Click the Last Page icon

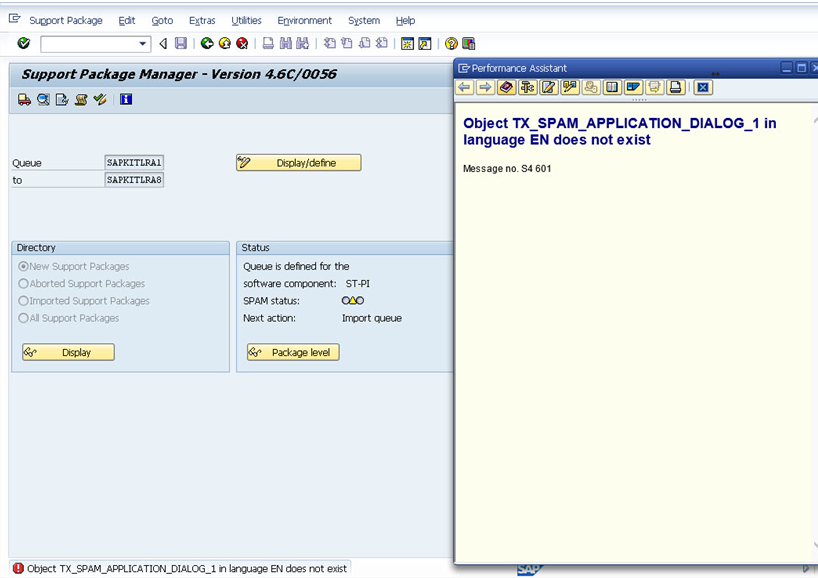point(382,43)
